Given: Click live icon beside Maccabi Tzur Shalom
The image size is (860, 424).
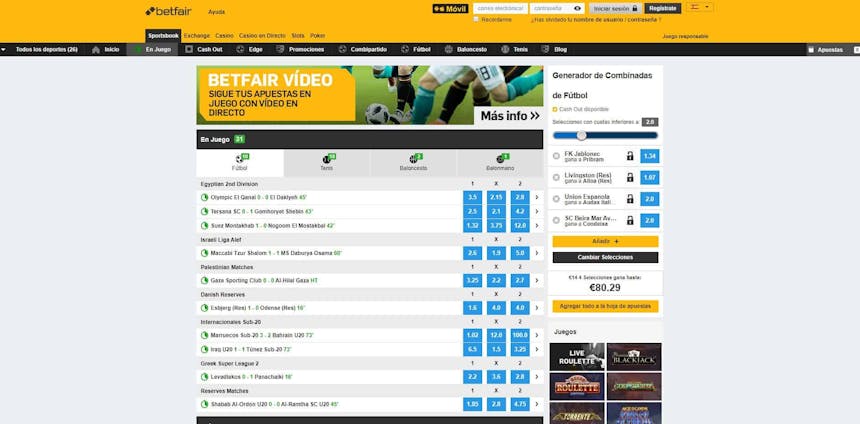Looking at the screenshot, I should 205,253.
